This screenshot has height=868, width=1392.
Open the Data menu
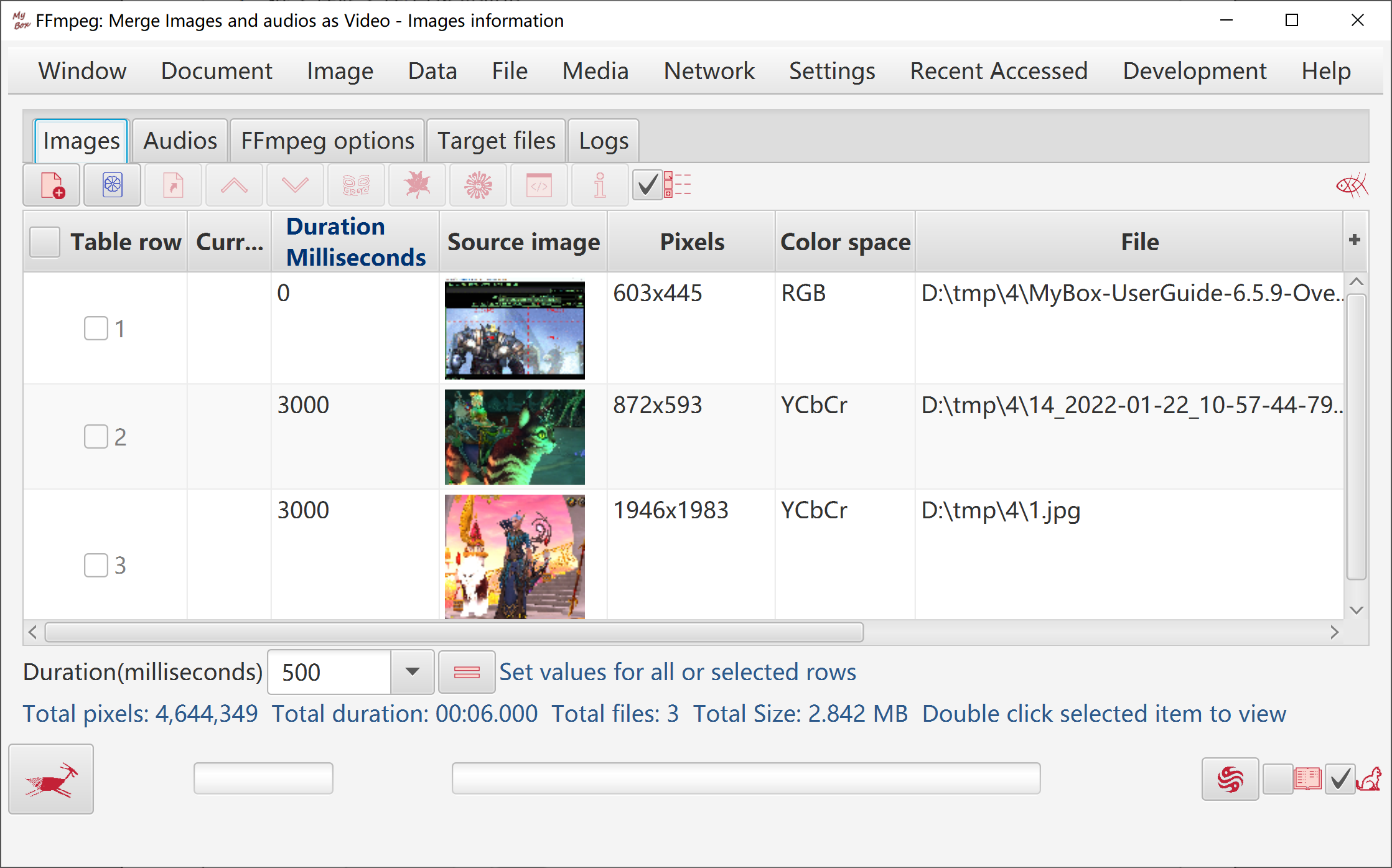tap(432, 71)
